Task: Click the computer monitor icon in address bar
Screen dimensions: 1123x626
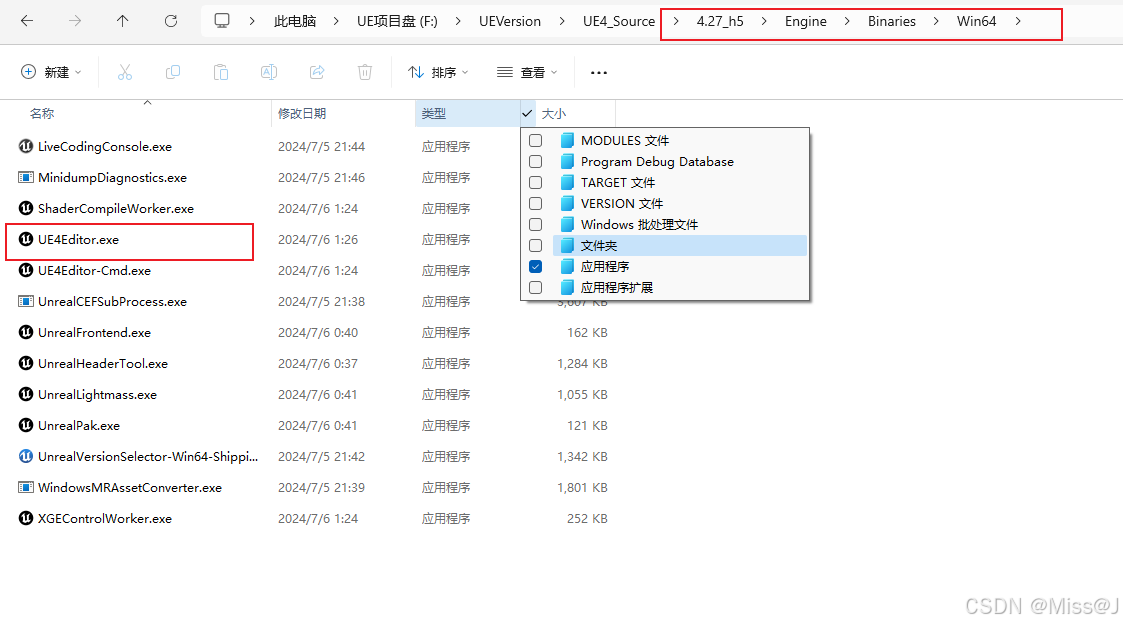Action: click(222, 21)
